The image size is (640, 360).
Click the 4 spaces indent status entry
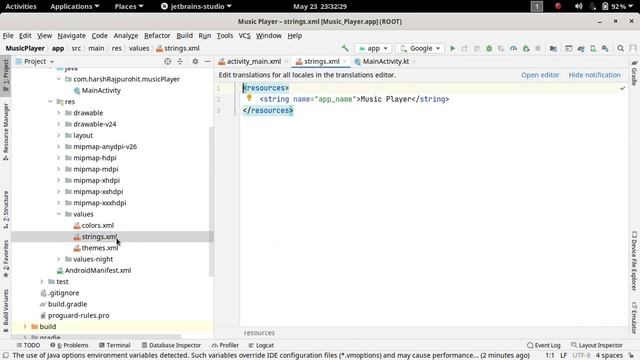point(609,356)
